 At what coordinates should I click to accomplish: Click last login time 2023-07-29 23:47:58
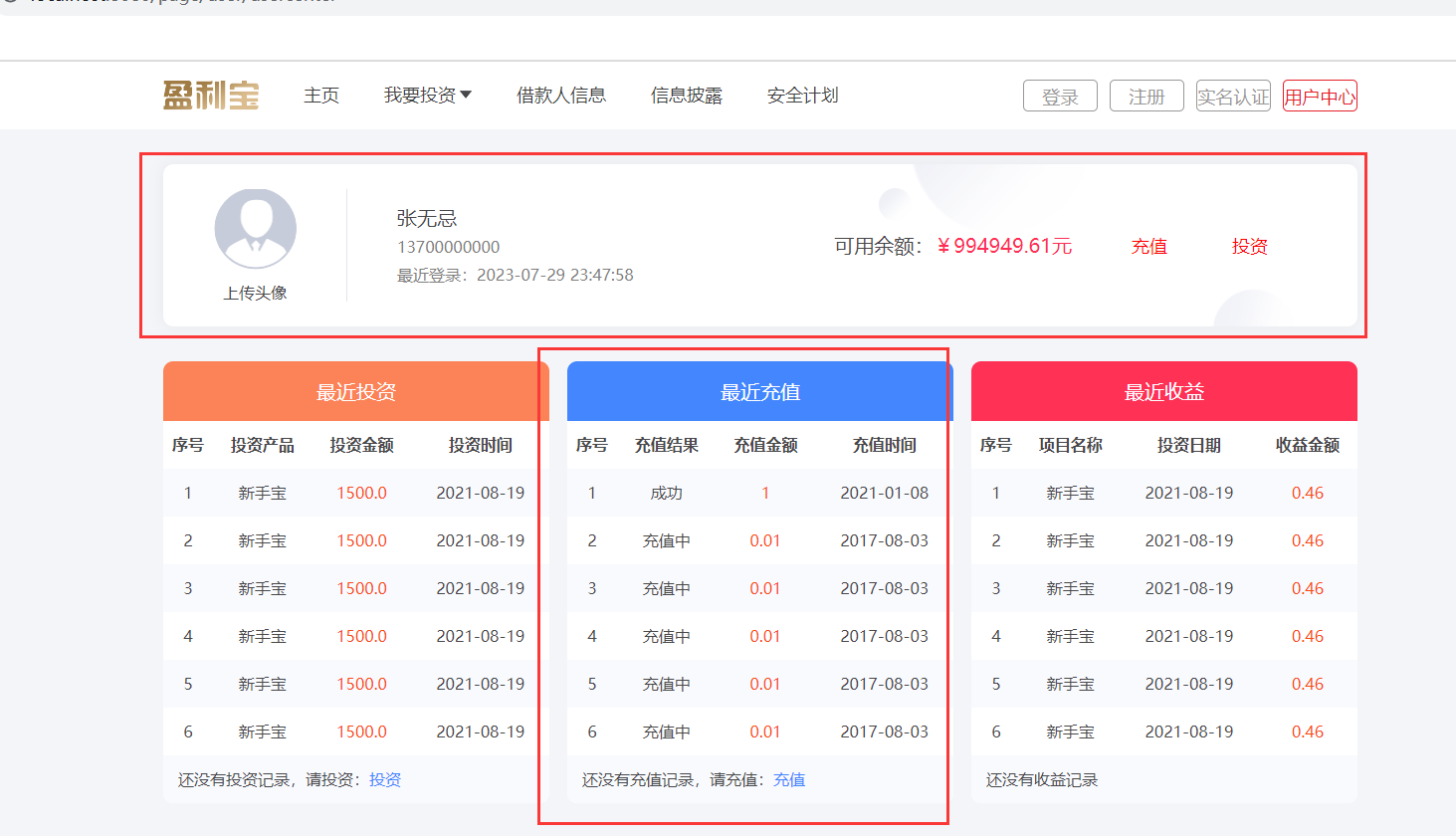coord(555,276)
